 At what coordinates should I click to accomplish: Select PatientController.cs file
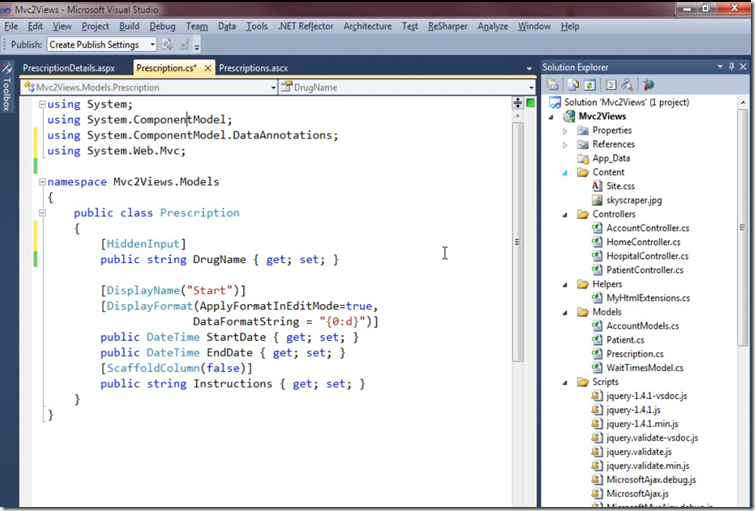click(x=645, y=270)
